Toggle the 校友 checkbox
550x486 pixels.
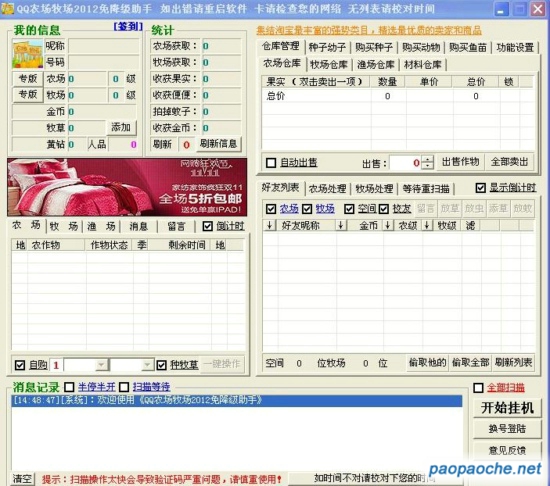point(384,209)
